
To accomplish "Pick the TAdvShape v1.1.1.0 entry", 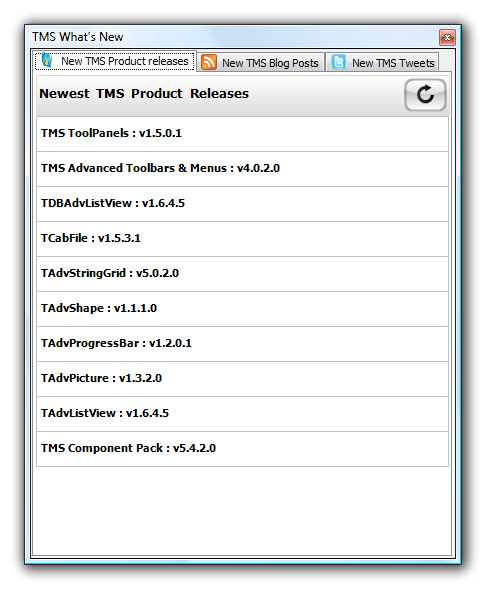I will (242, 309).
